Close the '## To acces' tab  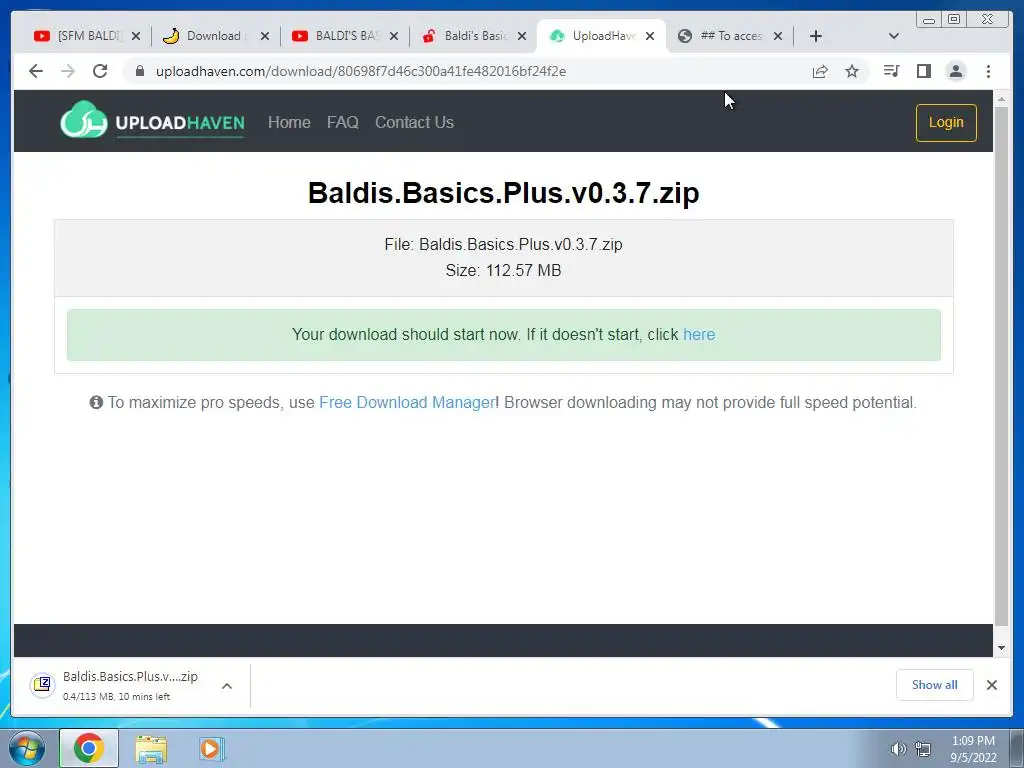778,36
